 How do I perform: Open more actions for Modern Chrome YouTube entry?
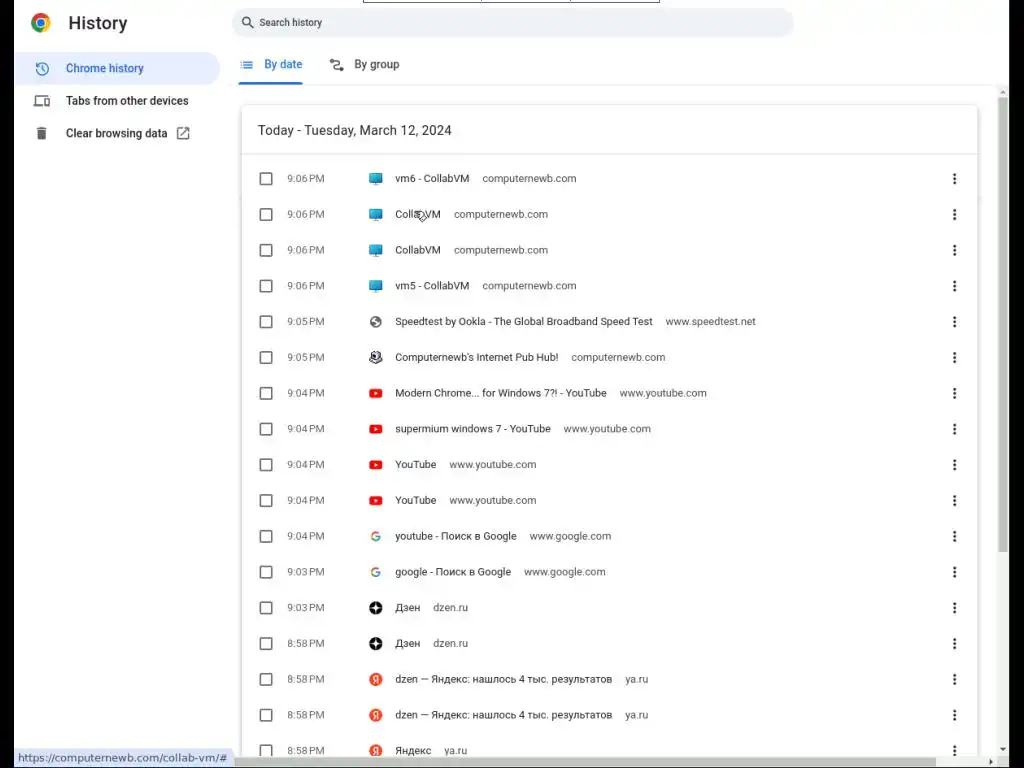tap(954, 393)
